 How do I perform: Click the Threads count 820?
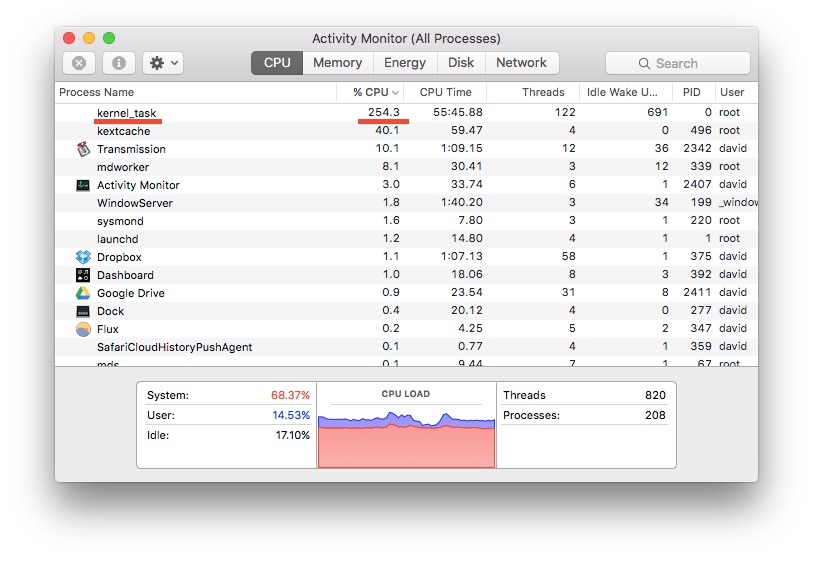pyautogui.click(x=655, y=395)
